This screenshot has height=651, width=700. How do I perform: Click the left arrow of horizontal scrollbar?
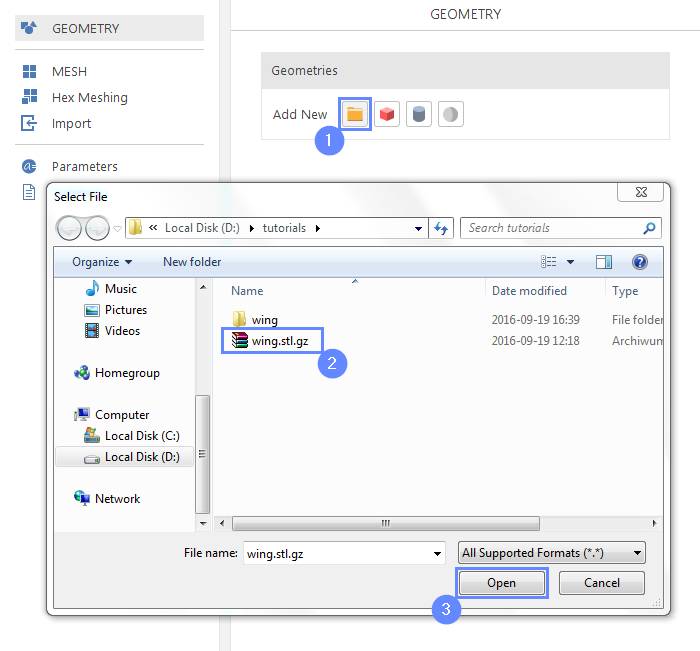coord(222,523)
